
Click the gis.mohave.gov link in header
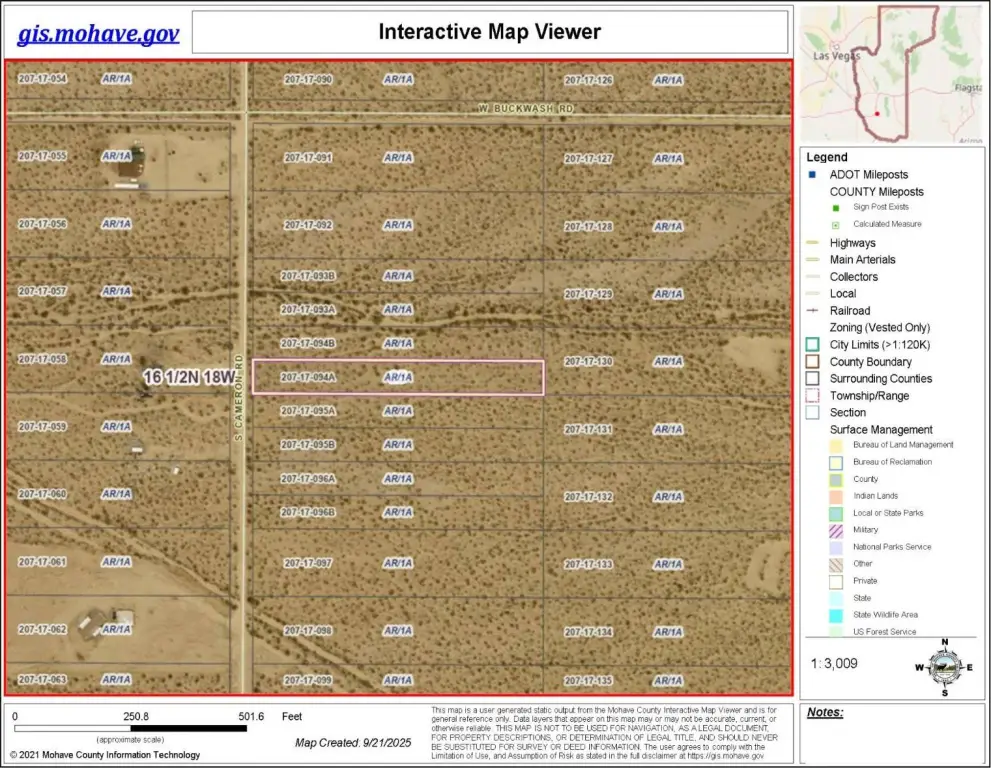(x=98, y=34)
